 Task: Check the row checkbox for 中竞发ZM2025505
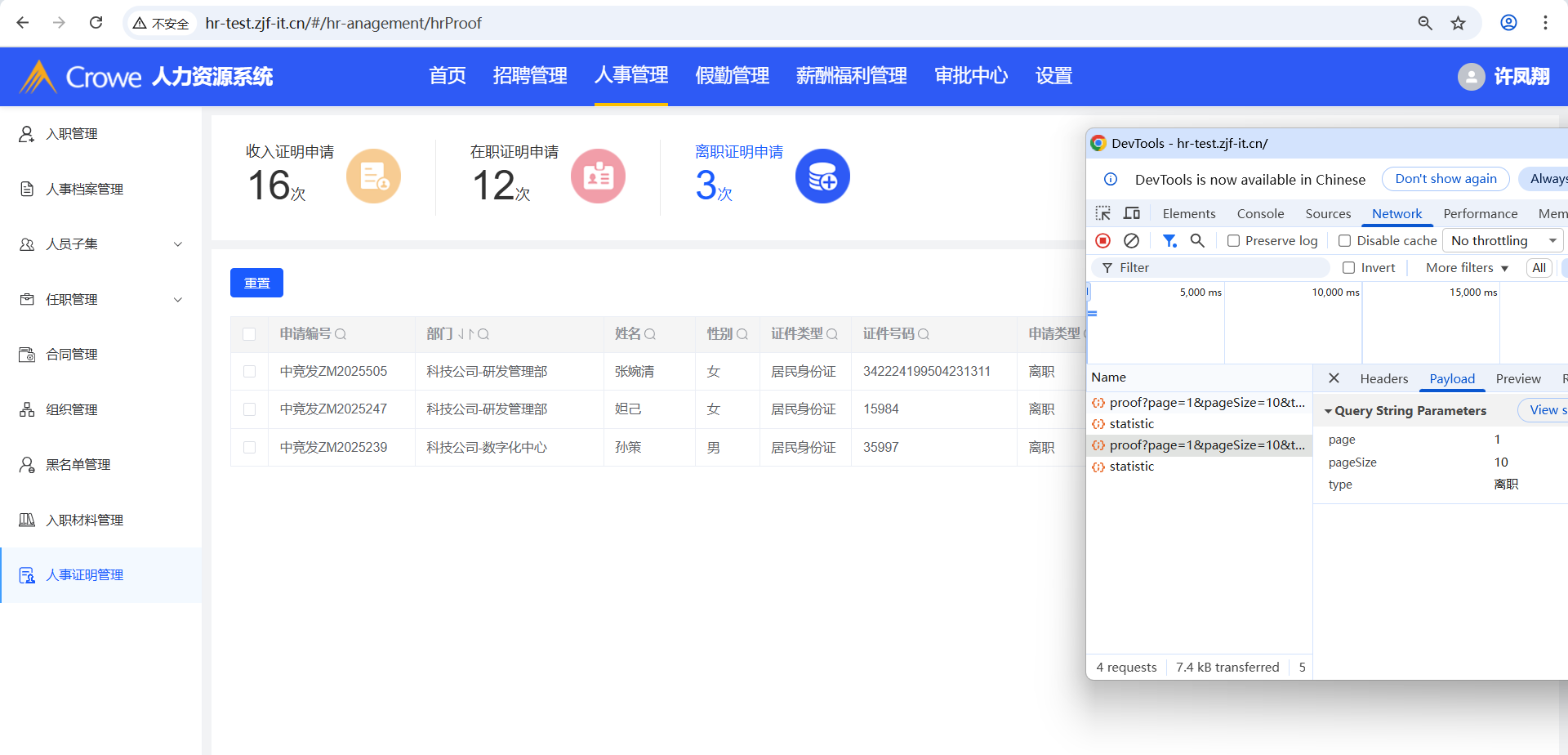coord(250,372)
